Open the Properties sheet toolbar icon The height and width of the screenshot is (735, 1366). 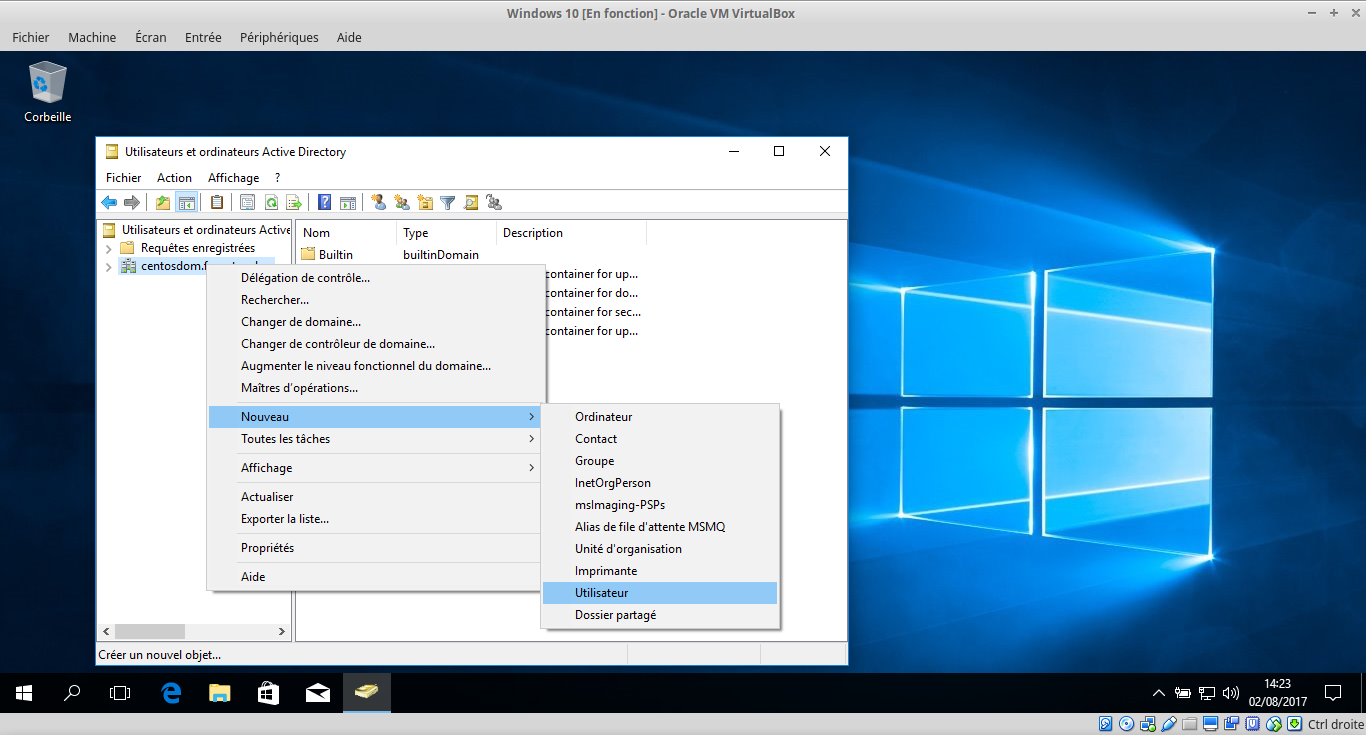(x=248, y=203)
